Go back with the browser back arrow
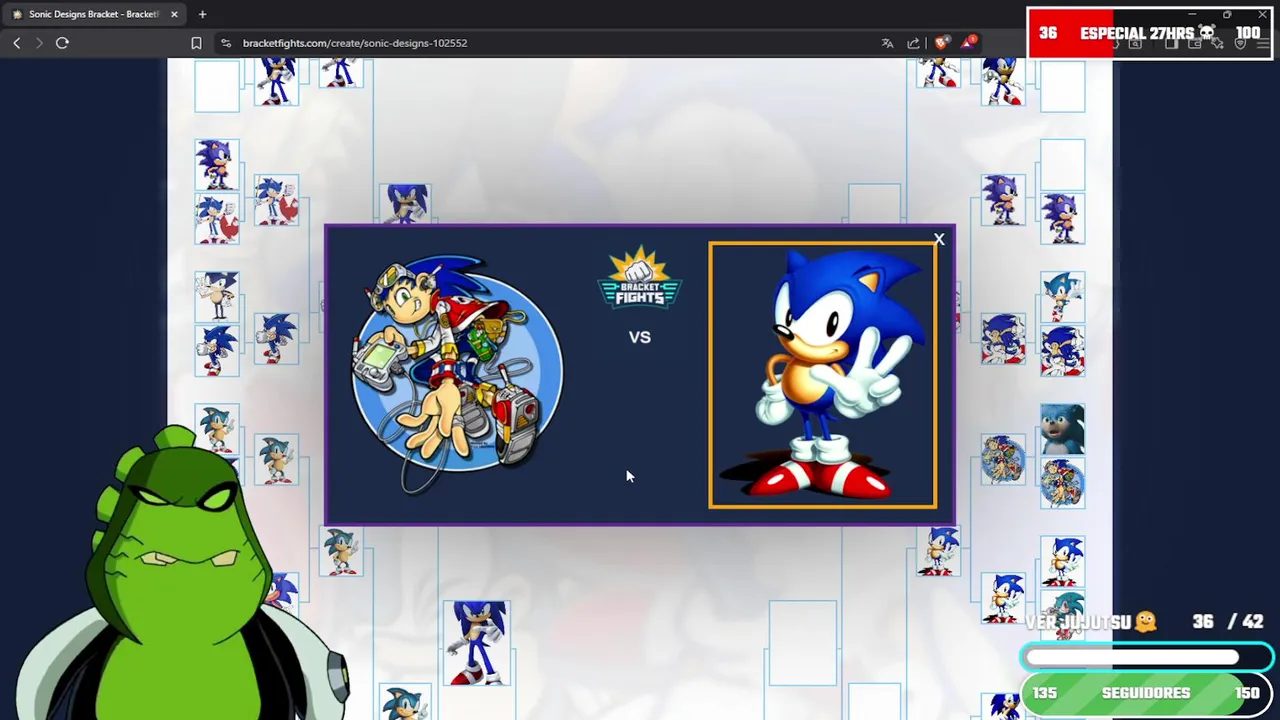 click(x=17, y=43)
